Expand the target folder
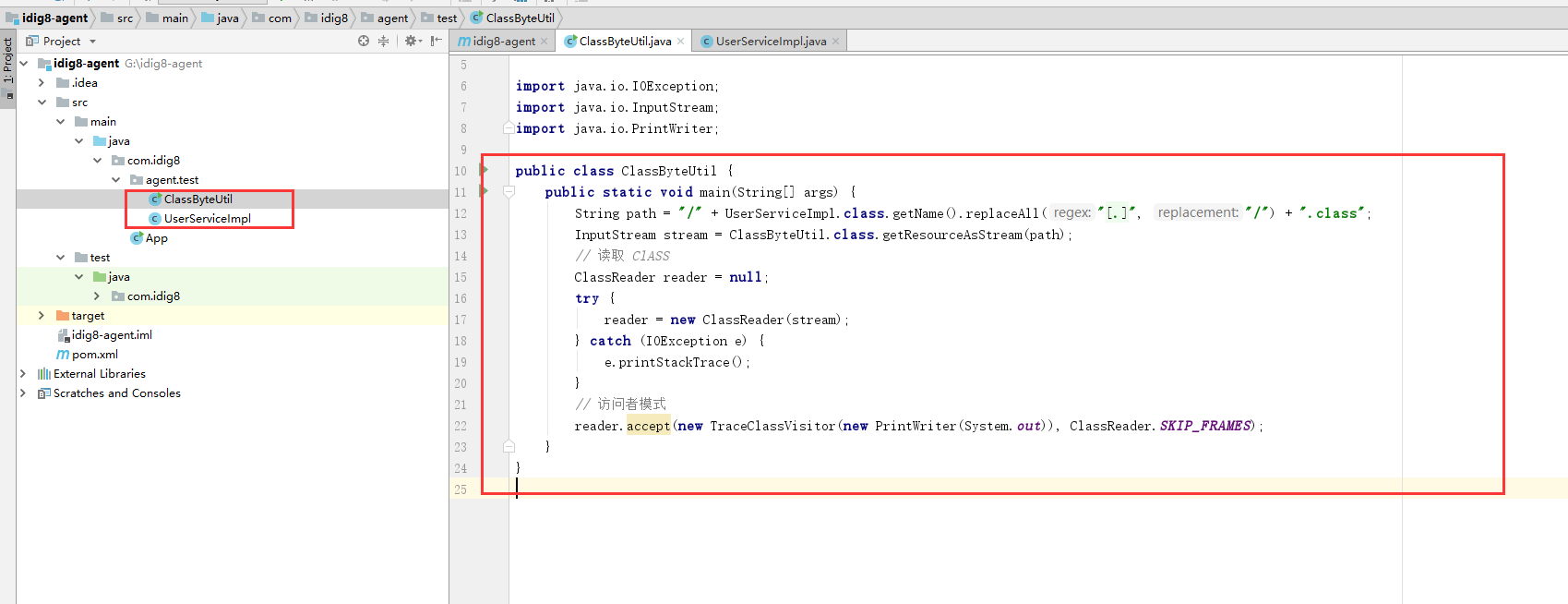Viewport: 1568px width, 604px height. [x=42, y=316]
